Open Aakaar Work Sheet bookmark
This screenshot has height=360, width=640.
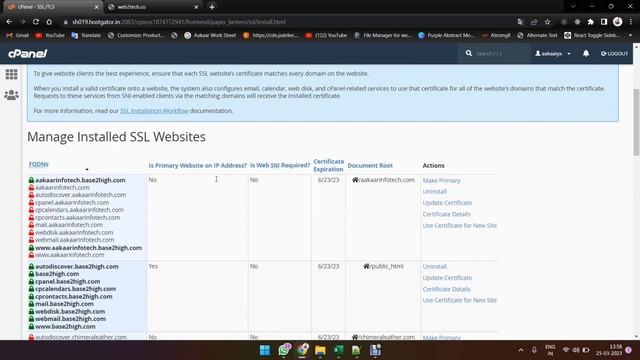point(210,36)
